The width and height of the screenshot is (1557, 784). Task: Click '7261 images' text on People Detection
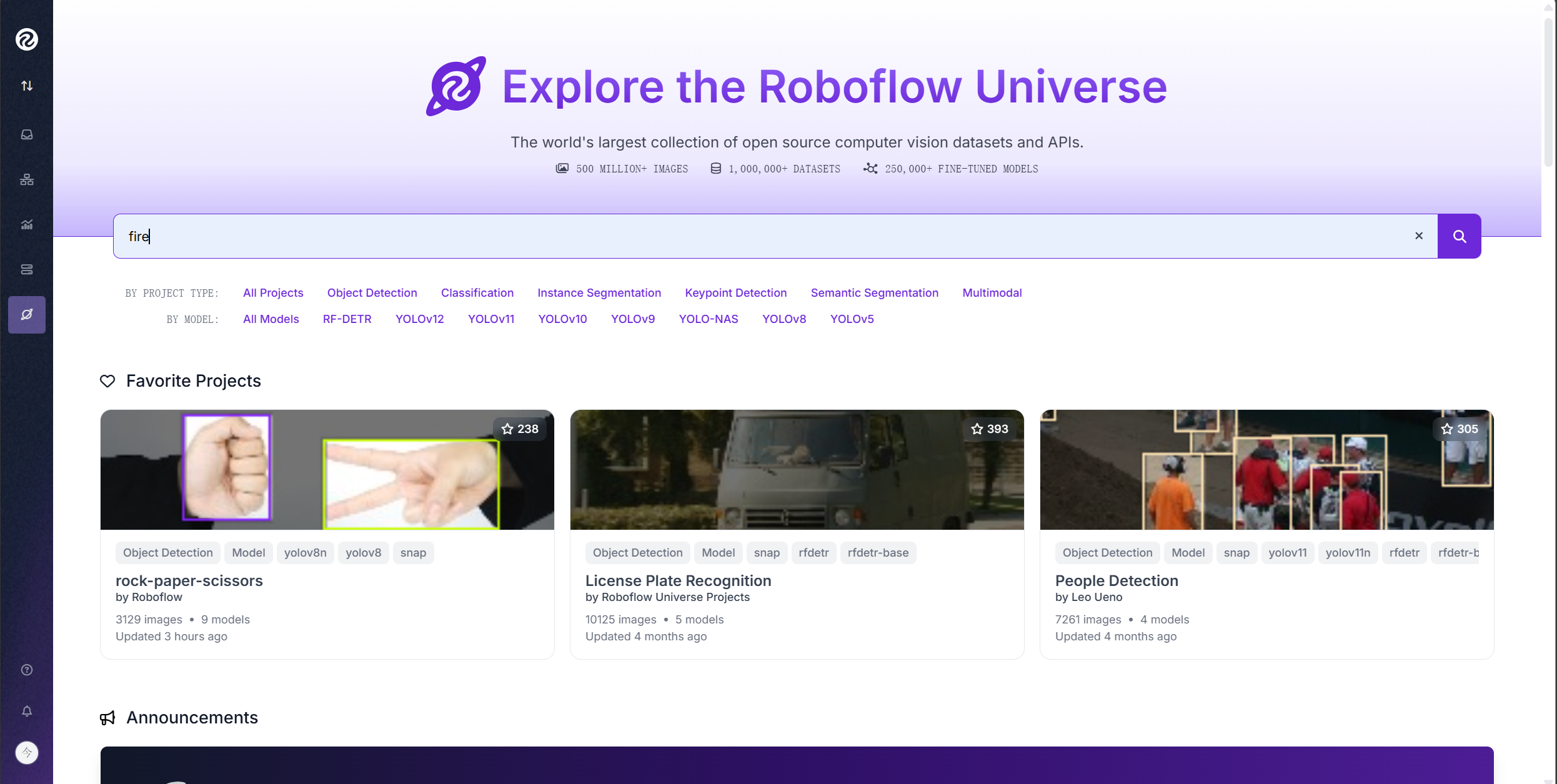coord(1088,620)
